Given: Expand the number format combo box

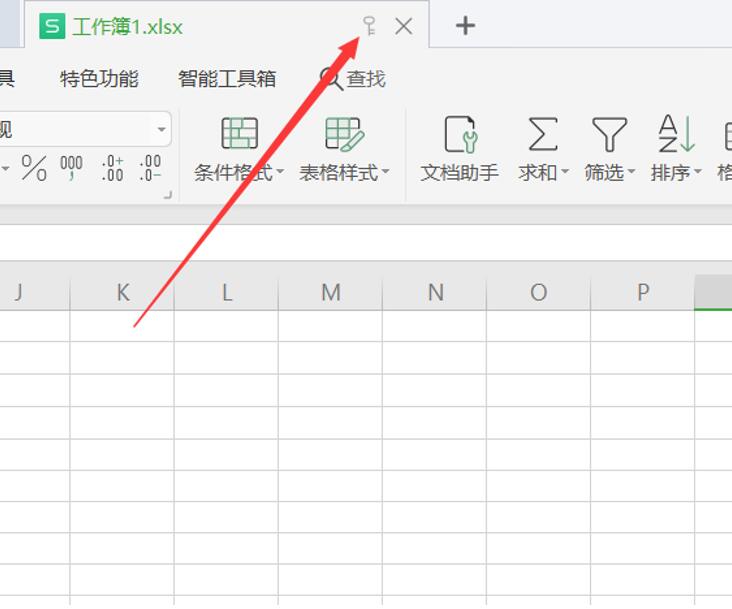Looking at the screenshot, I should coord(161,129).
